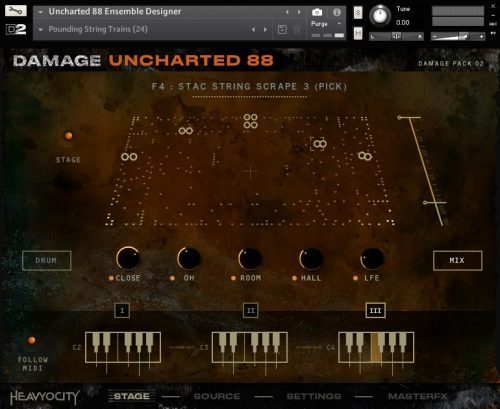
Task: Go to previous instrument arrow
Action: tap(287, 12)
